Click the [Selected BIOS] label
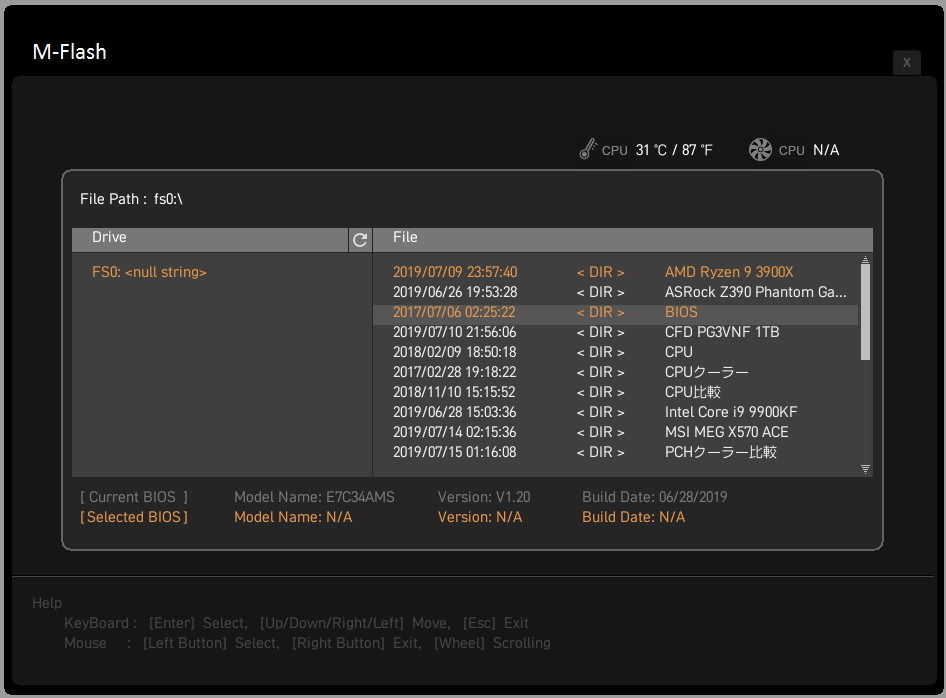Image resolution: width=946 pixels, height=698 pixels. 134,517
